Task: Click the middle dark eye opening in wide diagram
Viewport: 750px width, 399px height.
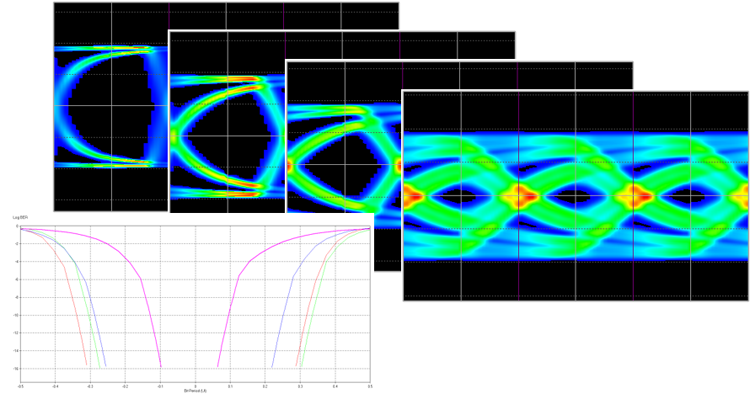Action: tap(574, 196)
